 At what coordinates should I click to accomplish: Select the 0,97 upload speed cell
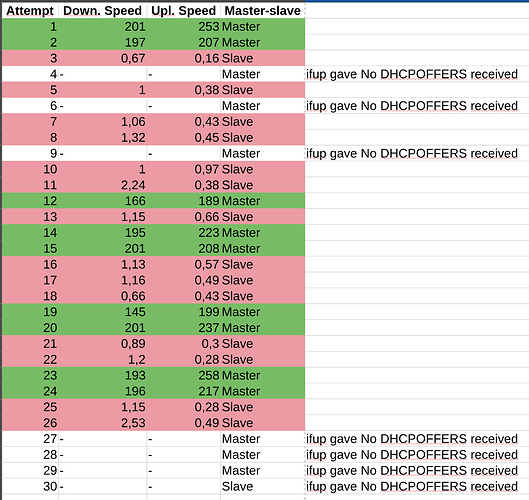[184, 169]
